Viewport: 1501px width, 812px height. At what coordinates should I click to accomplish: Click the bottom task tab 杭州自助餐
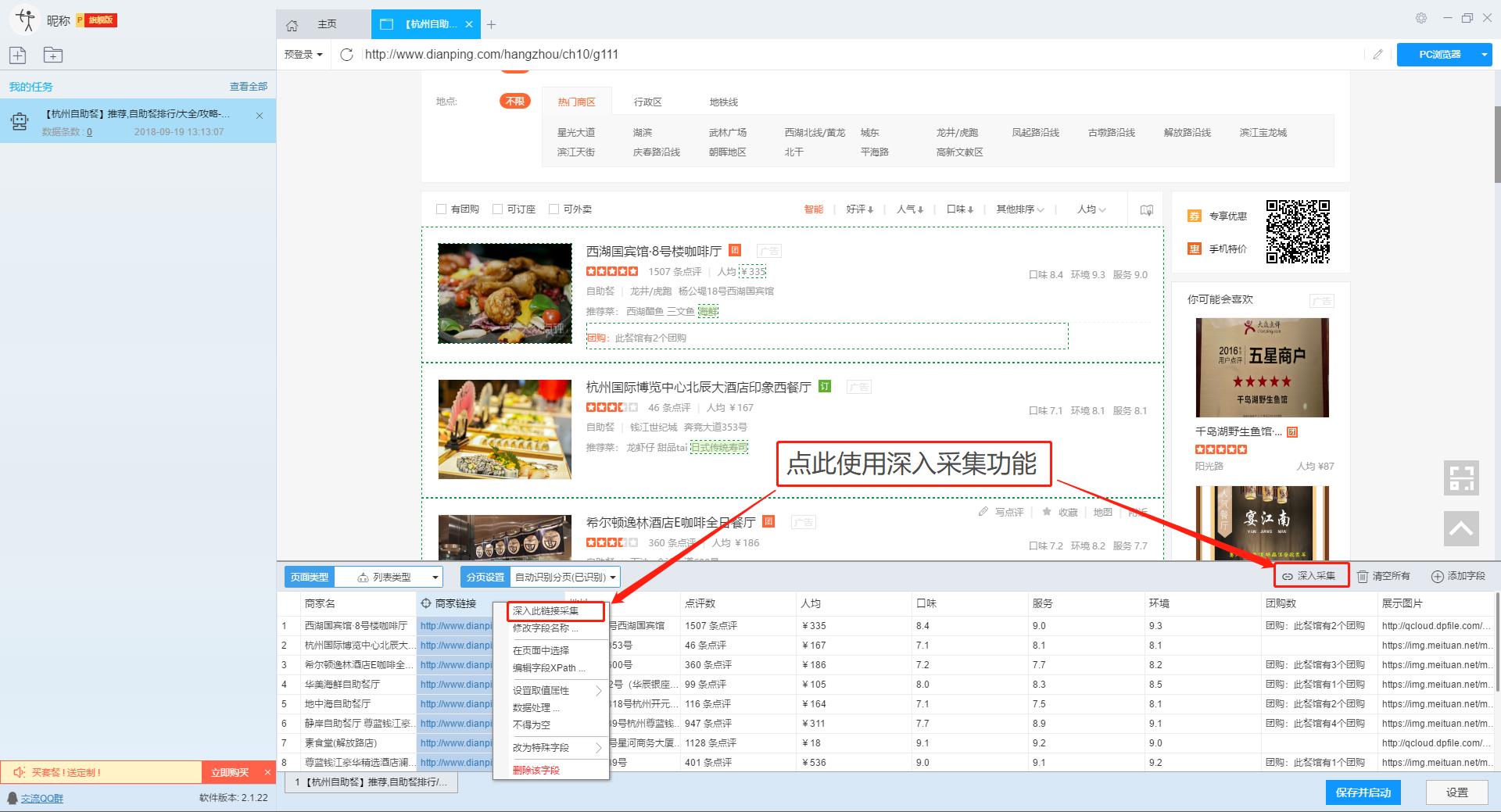371,782
